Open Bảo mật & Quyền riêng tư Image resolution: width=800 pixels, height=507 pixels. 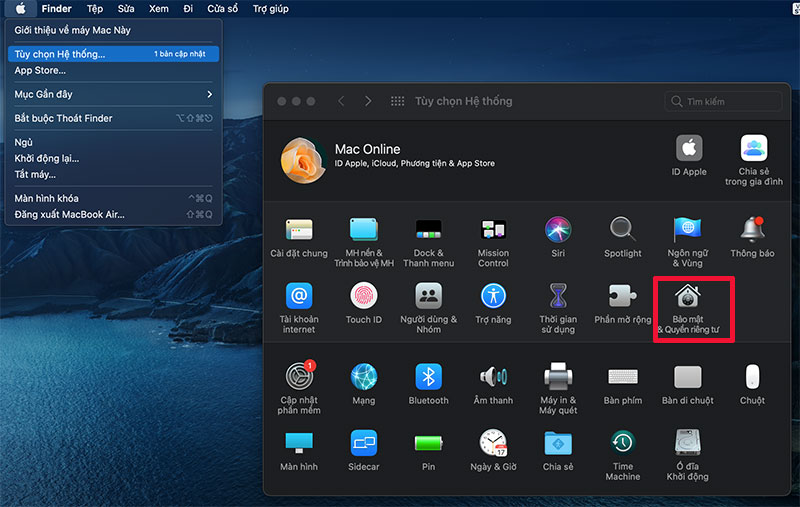[688, 308]
